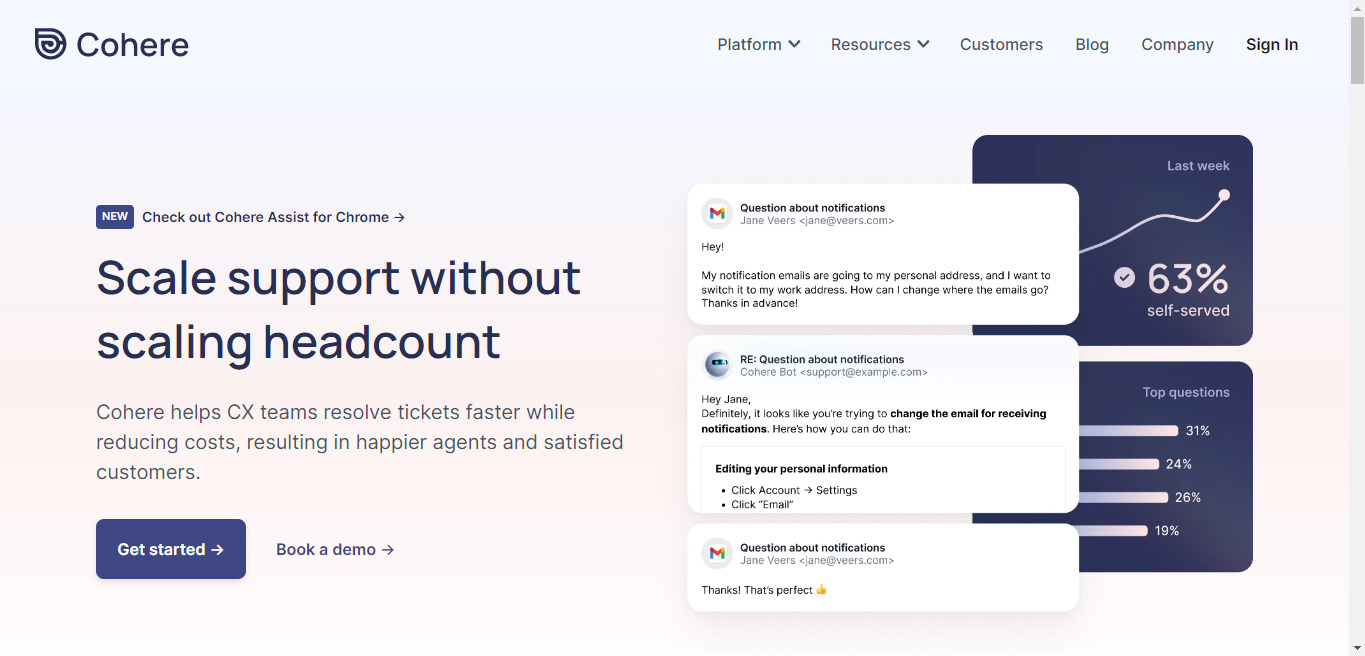Open the Customers page
1365x656 pixels.
tap(1001, 44)
